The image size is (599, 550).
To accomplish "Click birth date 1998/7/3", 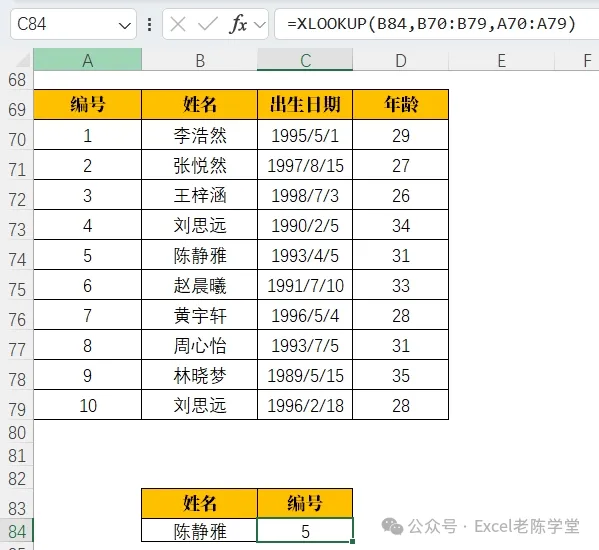I will (305, 195).
